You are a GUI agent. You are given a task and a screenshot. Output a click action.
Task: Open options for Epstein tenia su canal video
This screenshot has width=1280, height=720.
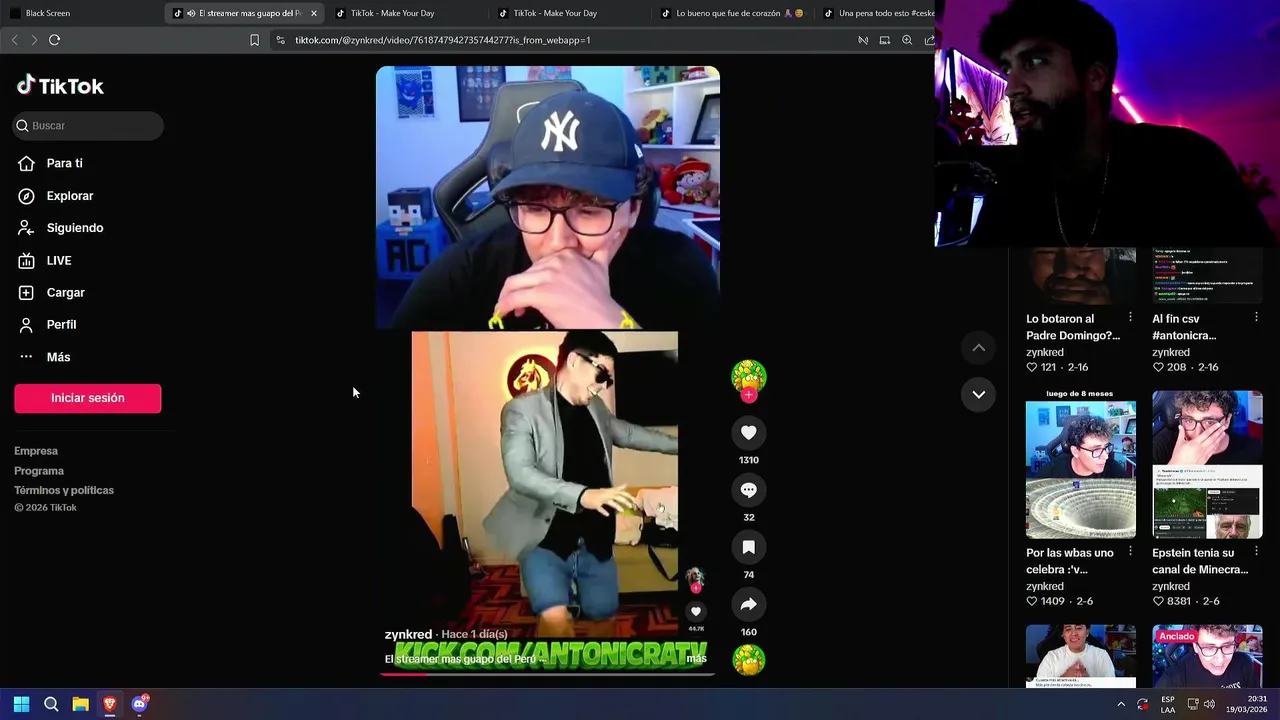(x=1256, y=551)
